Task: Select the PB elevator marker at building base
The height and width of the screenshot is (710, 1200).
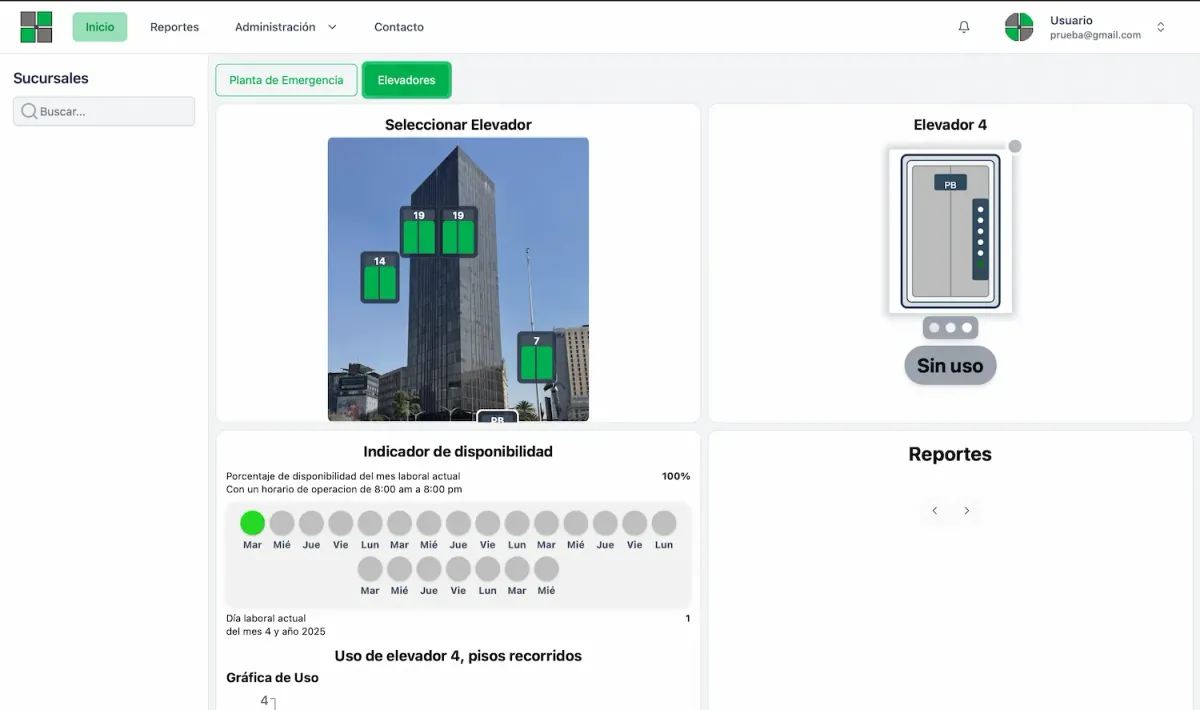Action: tap(497, 417)
